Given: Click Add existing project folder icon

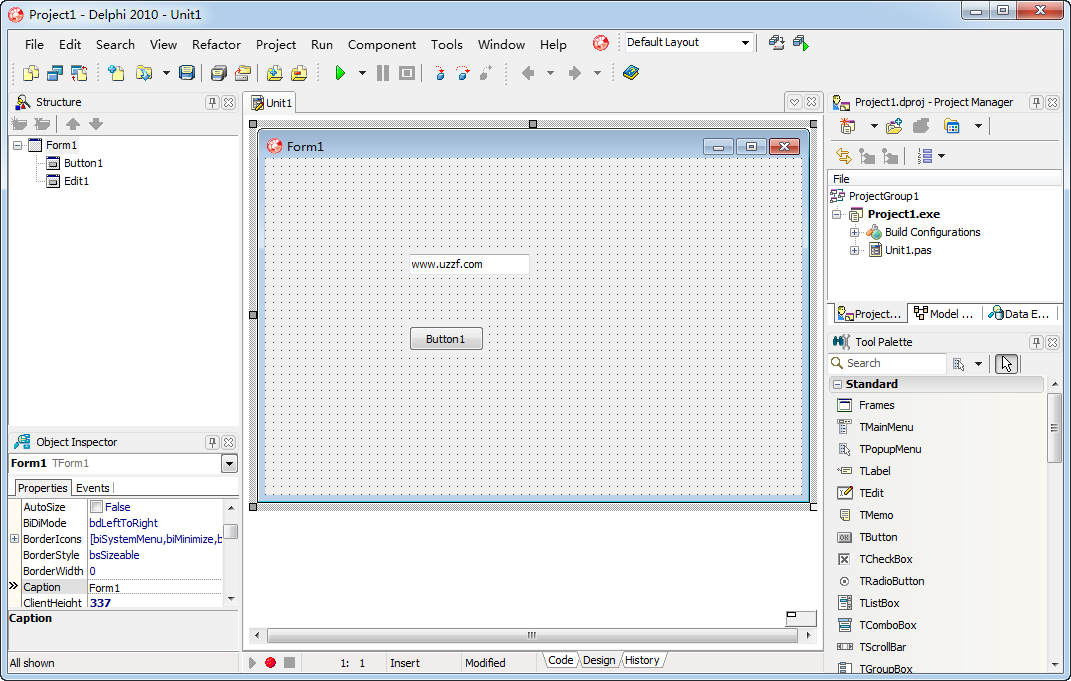Looking at the screenshot, I should pos(894,126).
